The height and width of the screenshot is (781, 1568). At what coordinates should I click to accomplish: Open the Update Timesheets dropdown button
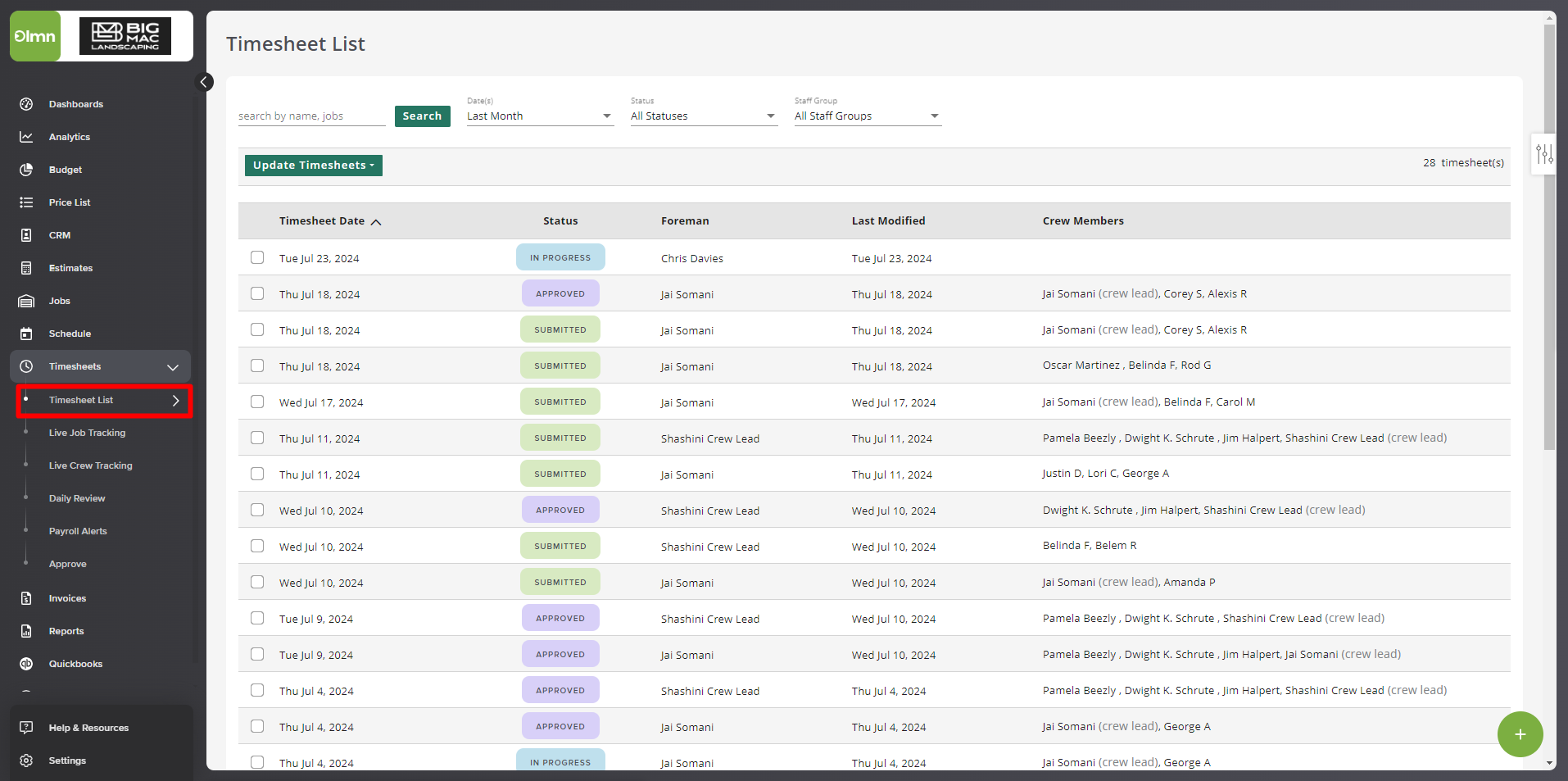[x=314, y=166]
